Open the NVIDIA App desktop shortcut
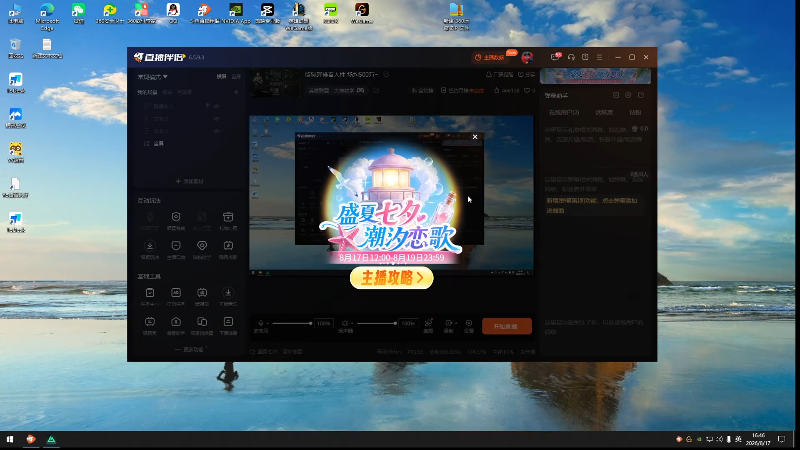This screenshot has height=450, width=800. [x=236, y=13]
